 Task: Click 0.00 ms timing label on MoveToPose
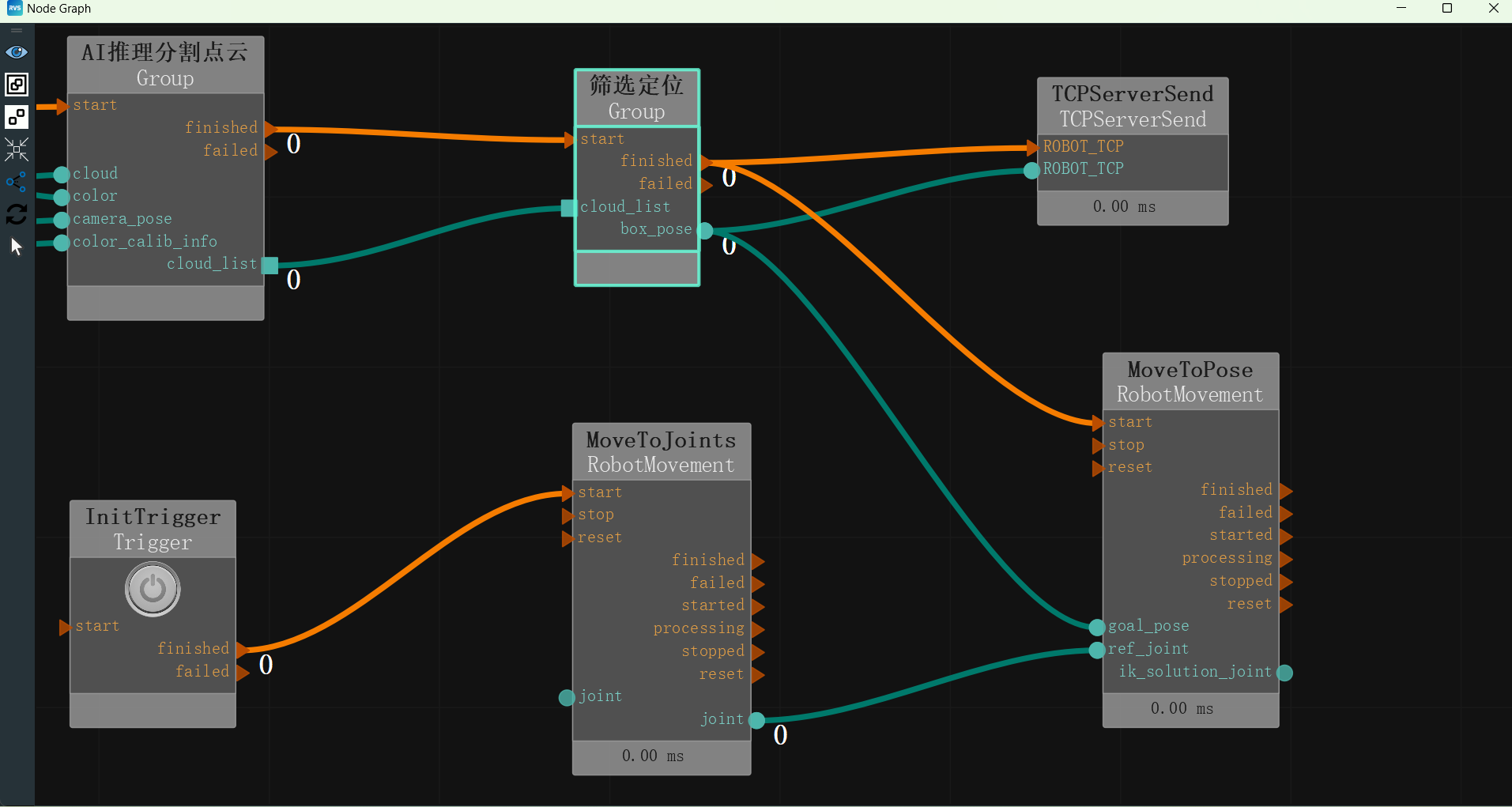pos(1182,709)
